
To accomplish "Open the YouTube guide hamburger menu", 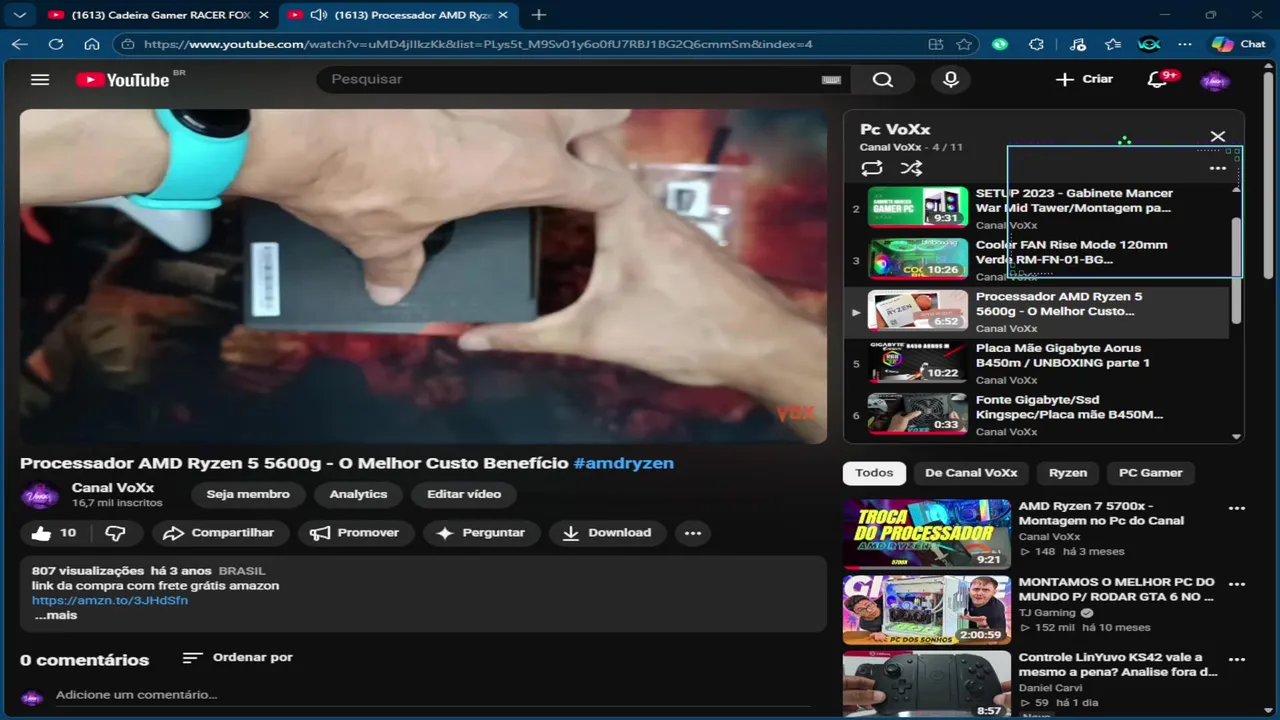I will click(x=40, y=80).
